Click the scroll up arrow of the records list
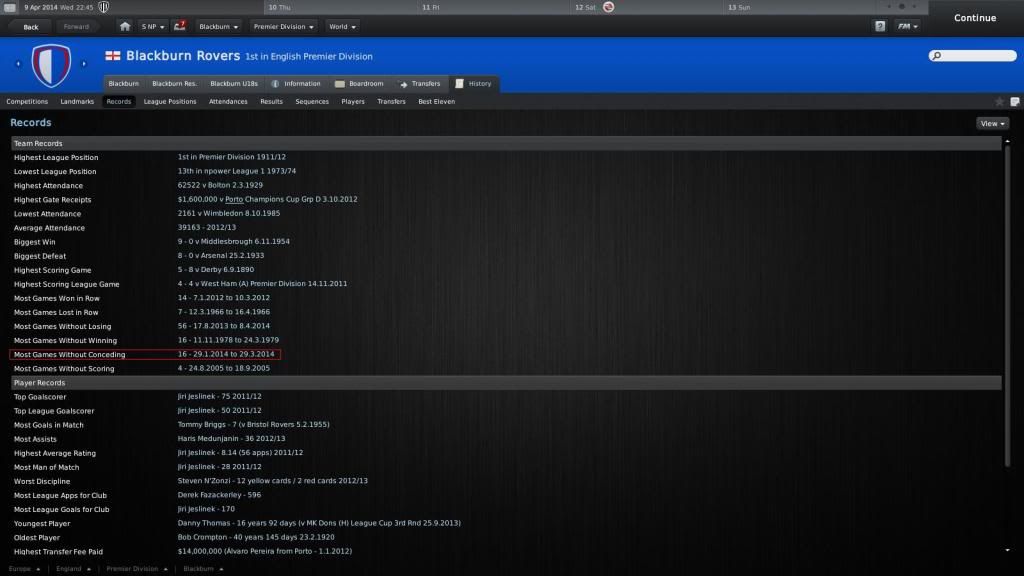 coord(1007,141)
